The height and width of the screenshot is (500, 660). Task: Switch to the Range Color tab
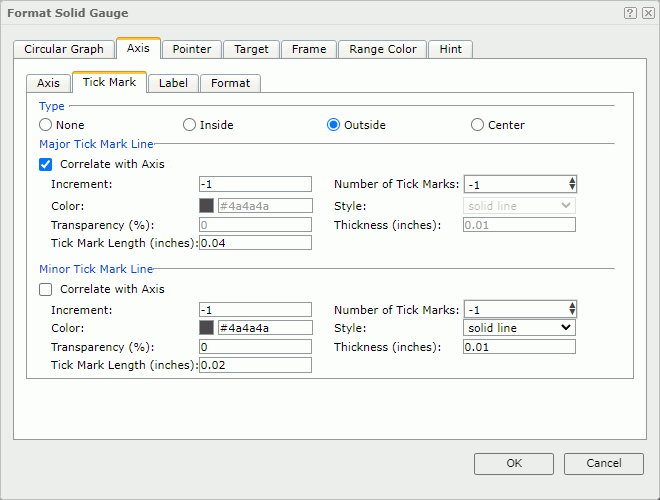tap(383, 49)
